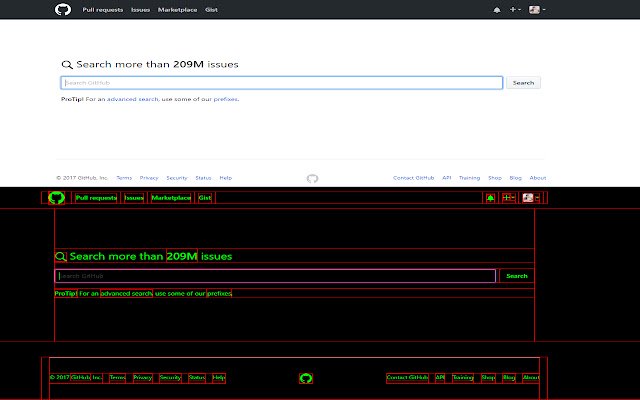Open API link in white page footer
The width and height of the screenshot is (640, 400).
(x=447, y=178)
